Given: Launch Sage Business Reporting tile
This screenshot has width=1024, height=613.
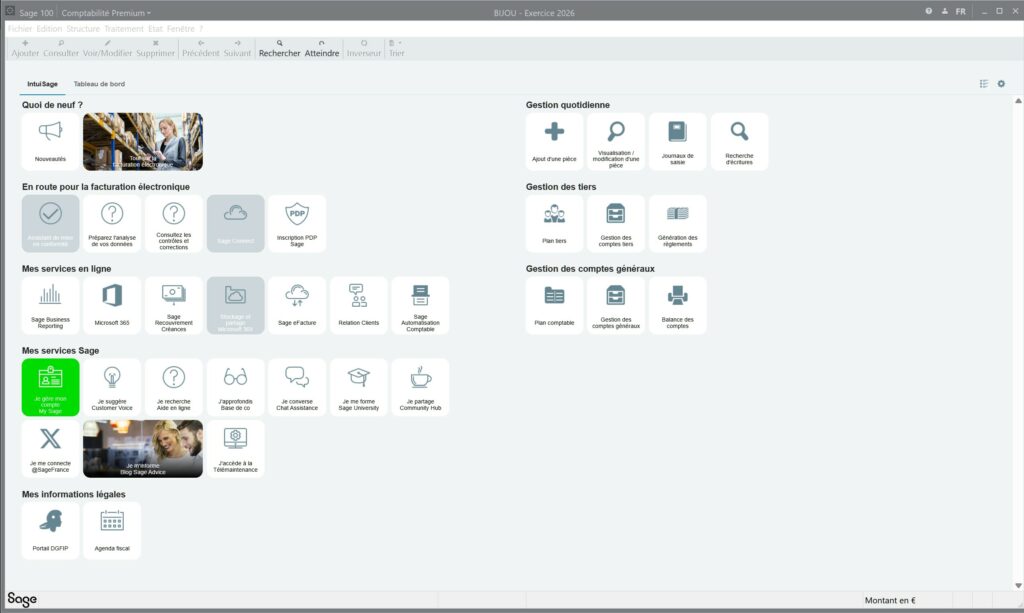Looking at the screenshot, I should coord(50,306).
